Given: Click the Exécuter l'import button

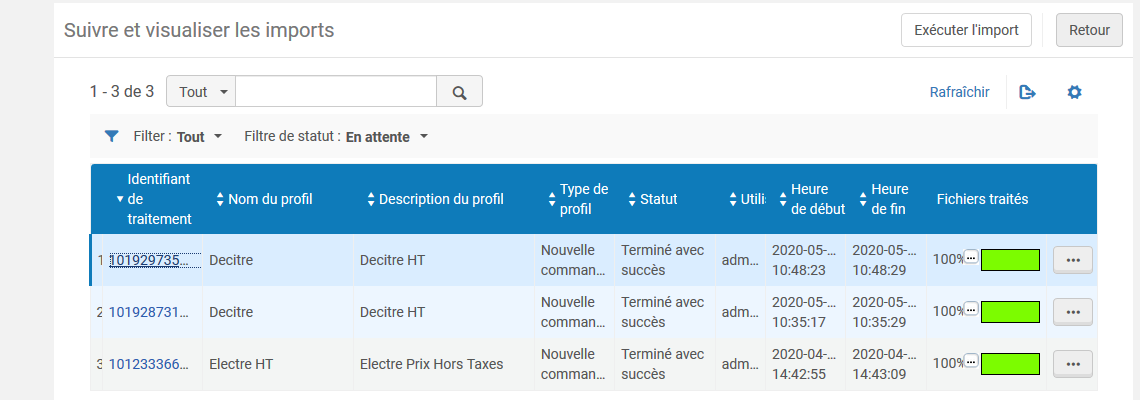Looking at the screenshot, I should pos(966,30).
